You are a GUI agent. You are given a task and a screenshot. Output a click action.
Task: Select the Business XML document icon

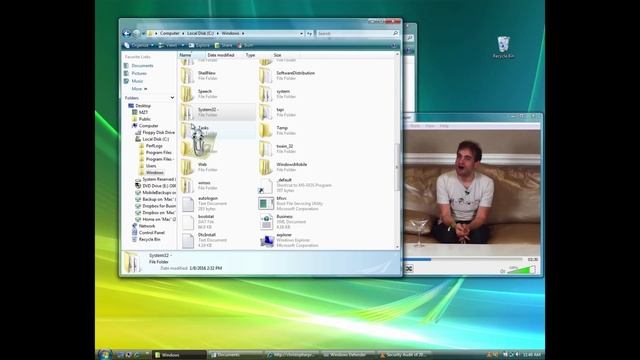(266, 222)
